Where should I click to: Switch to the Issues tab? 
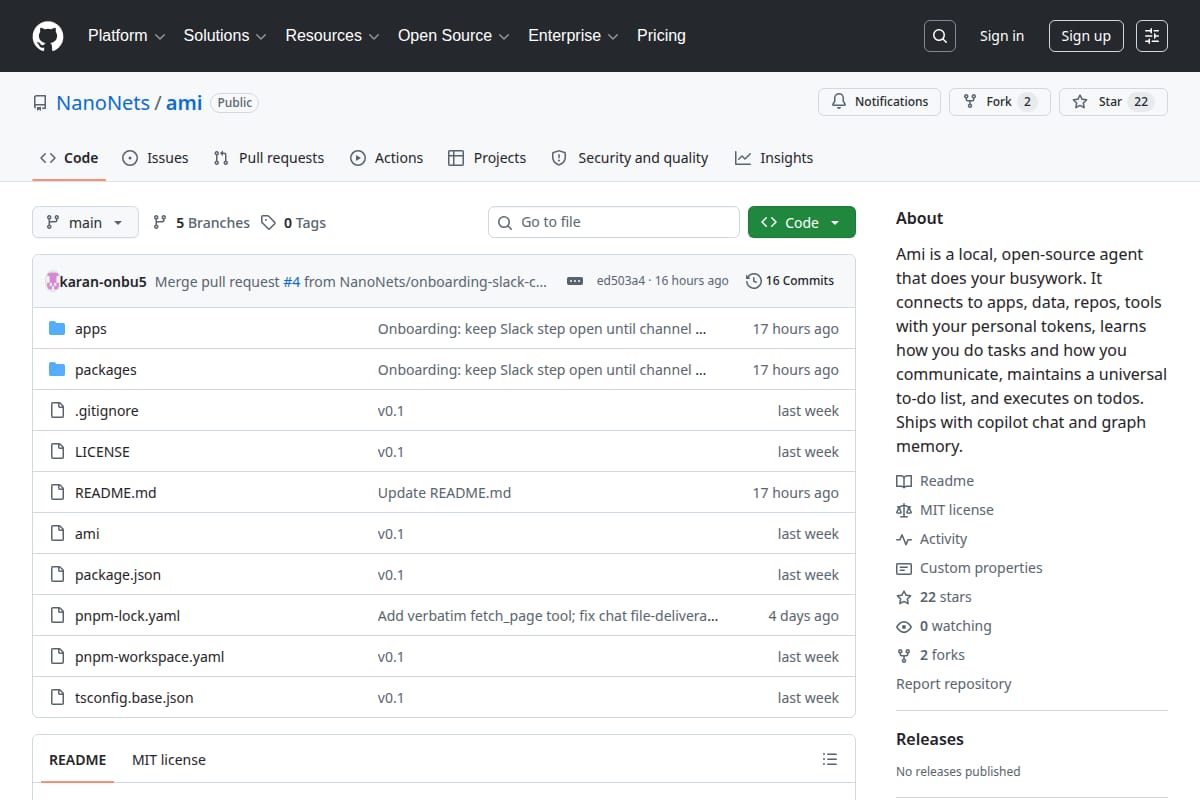pos(155,158)
